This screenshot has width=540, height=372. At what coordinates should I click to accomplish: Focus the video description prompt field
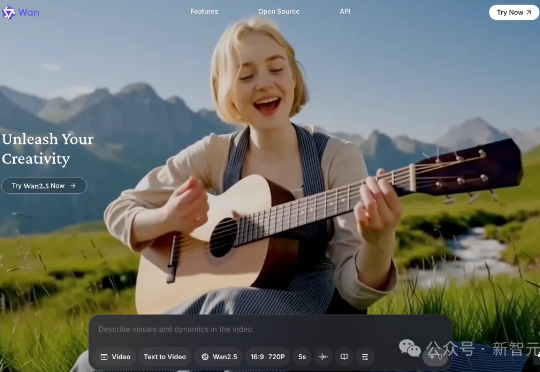pyautogui.click(x=270, y=329)
